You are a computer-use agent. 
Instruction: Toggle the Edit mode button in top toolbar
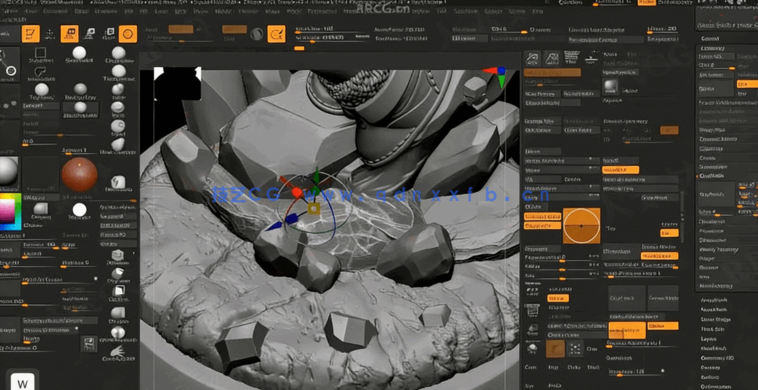31,34
